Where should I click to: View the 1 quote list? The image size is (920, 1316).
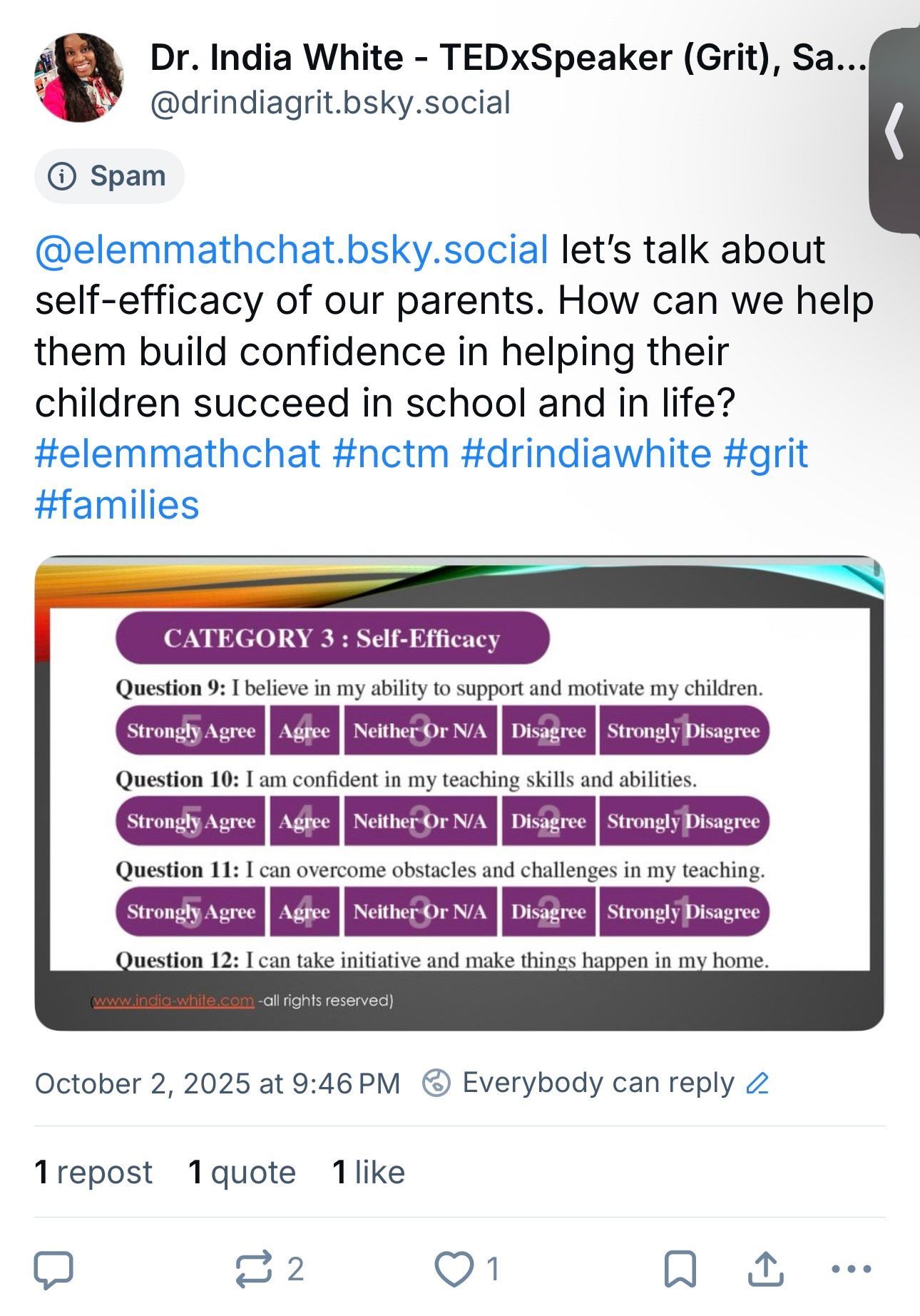click(x=242, y=1172)
